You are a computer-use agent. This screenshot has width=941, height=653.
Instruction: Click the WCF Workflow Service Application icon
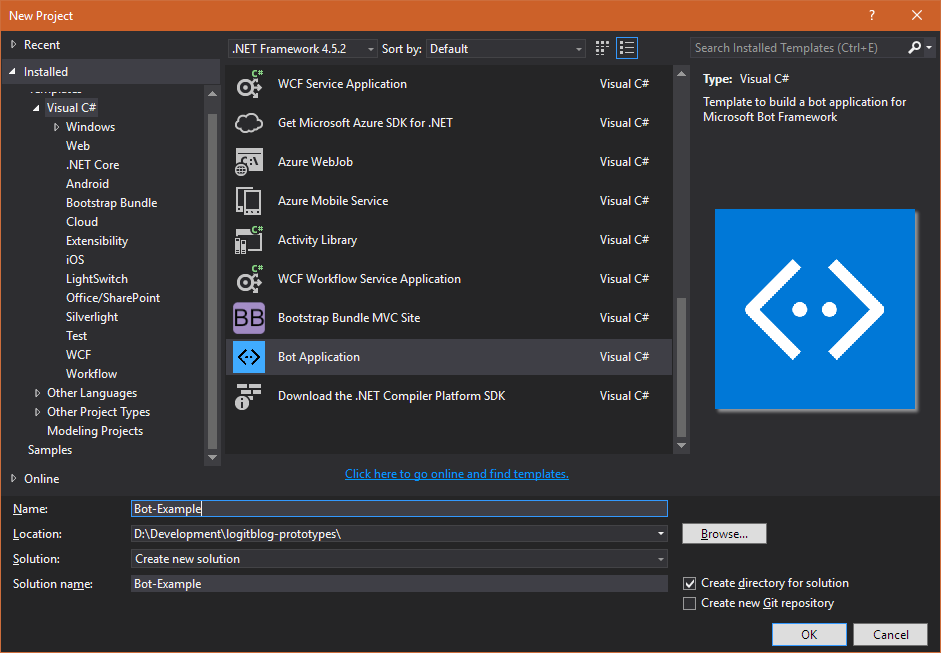(x=248, y=279)
